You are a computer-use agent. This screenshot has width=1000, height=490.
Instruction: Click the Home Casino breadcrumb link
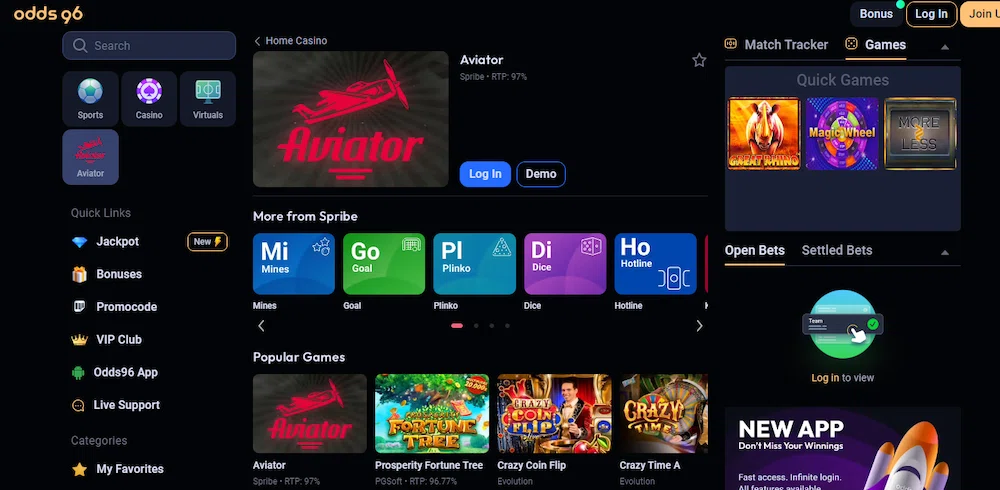296,41
